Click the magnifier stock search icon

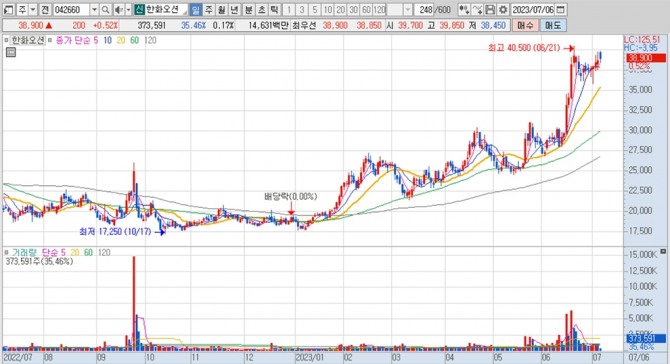pos(106,9)
